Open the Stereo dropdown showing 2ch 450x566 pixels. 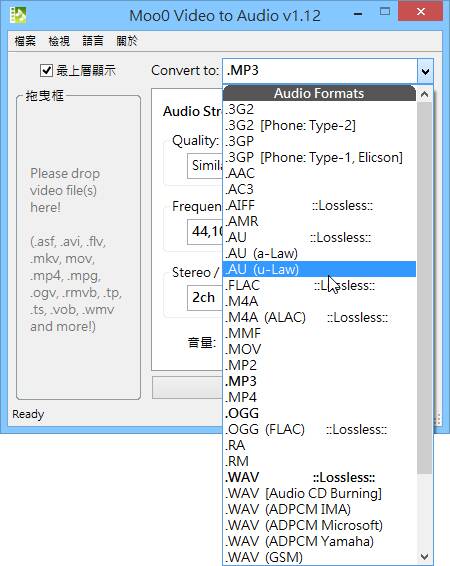pos(205,298)
